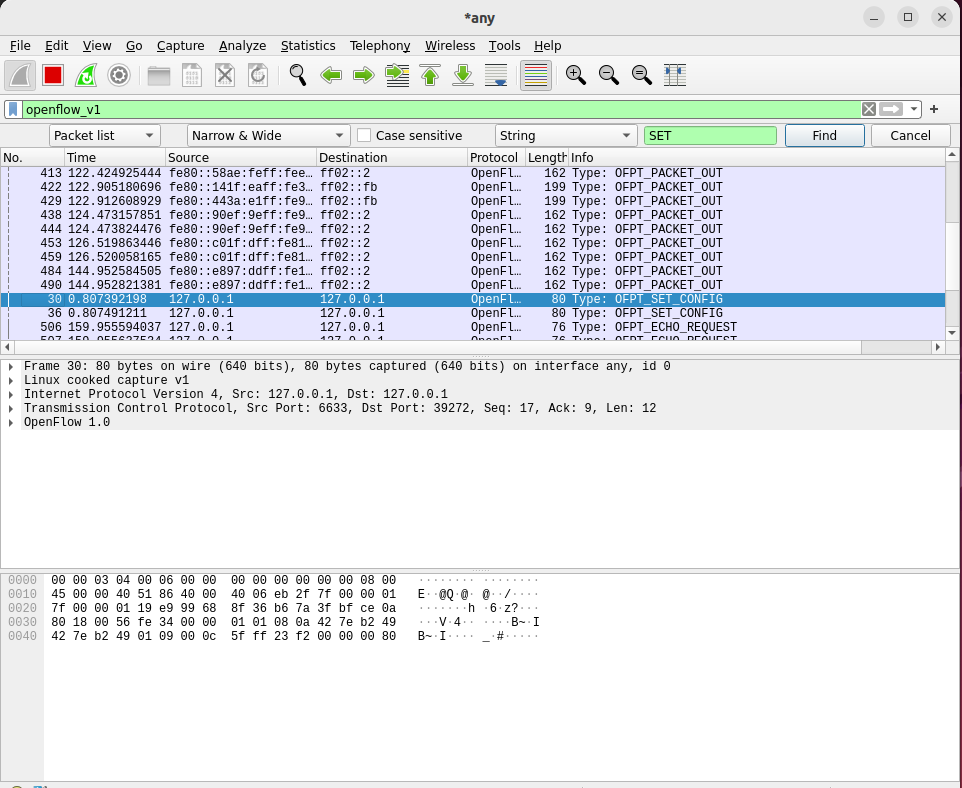
Task: Open String search type dropdown
Action: (565, 136)
